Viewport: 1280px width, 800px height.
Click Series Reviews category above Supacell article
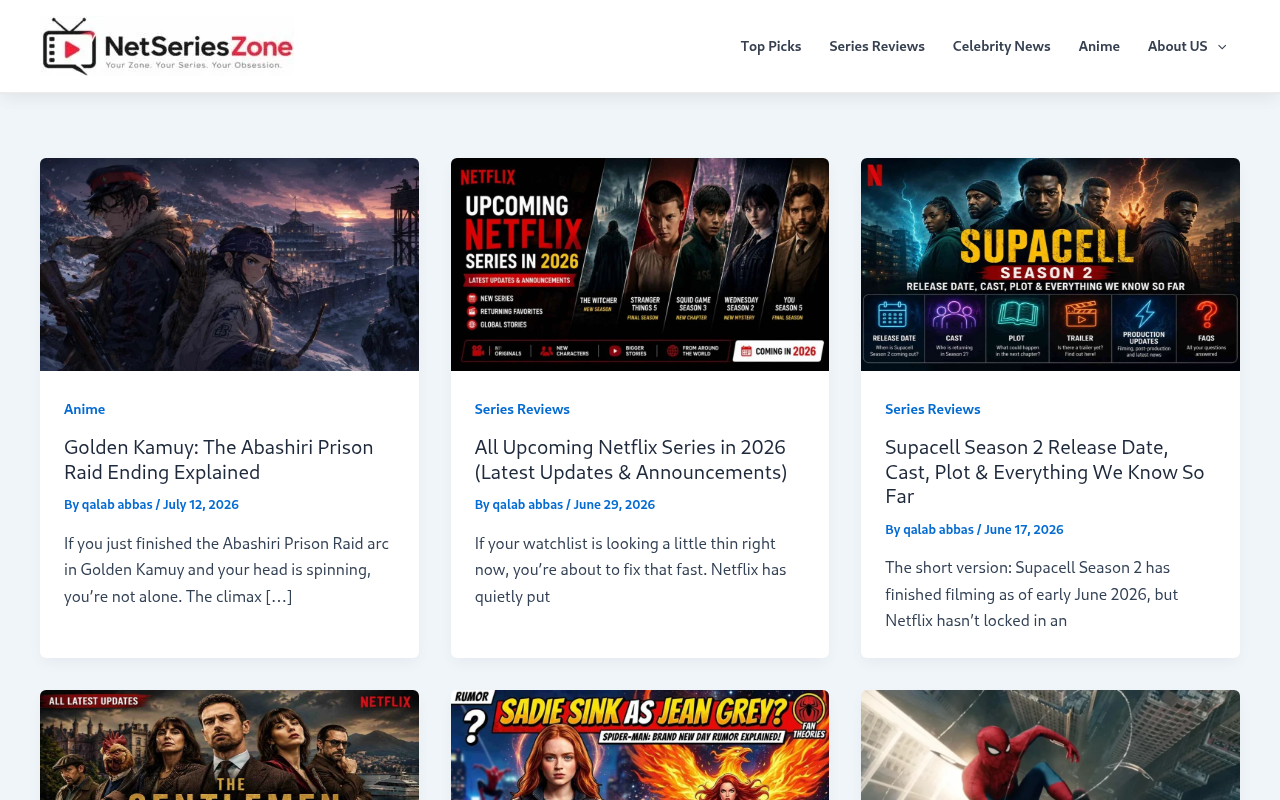click(932, 409)
